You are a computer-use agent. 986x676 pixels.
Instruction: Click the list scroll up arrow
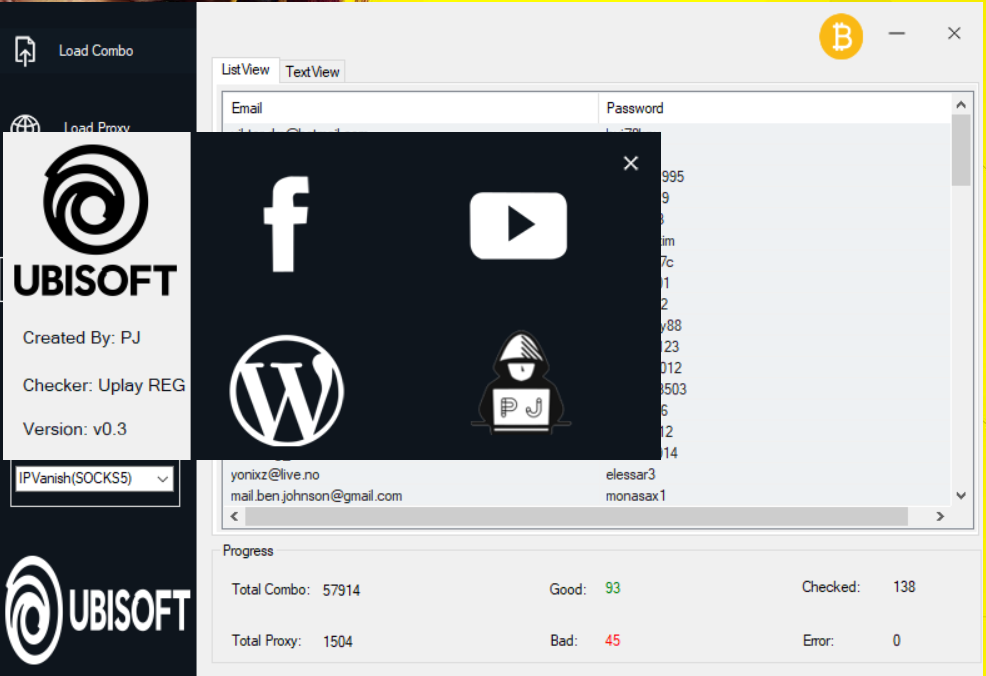[961, 105]
